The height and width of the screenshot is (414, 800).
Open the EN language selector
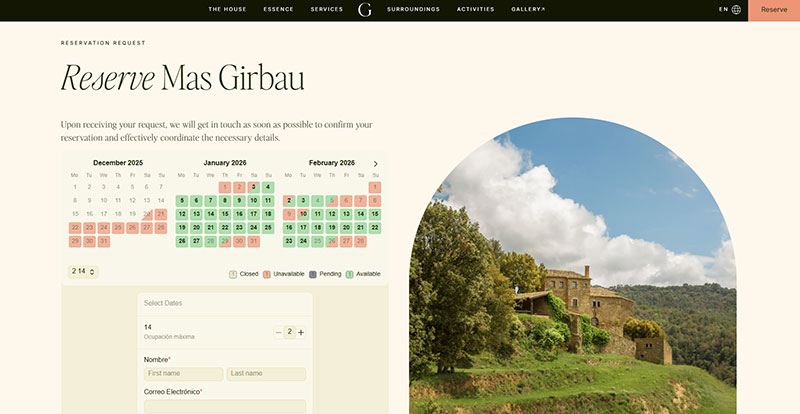pos(723,9)
